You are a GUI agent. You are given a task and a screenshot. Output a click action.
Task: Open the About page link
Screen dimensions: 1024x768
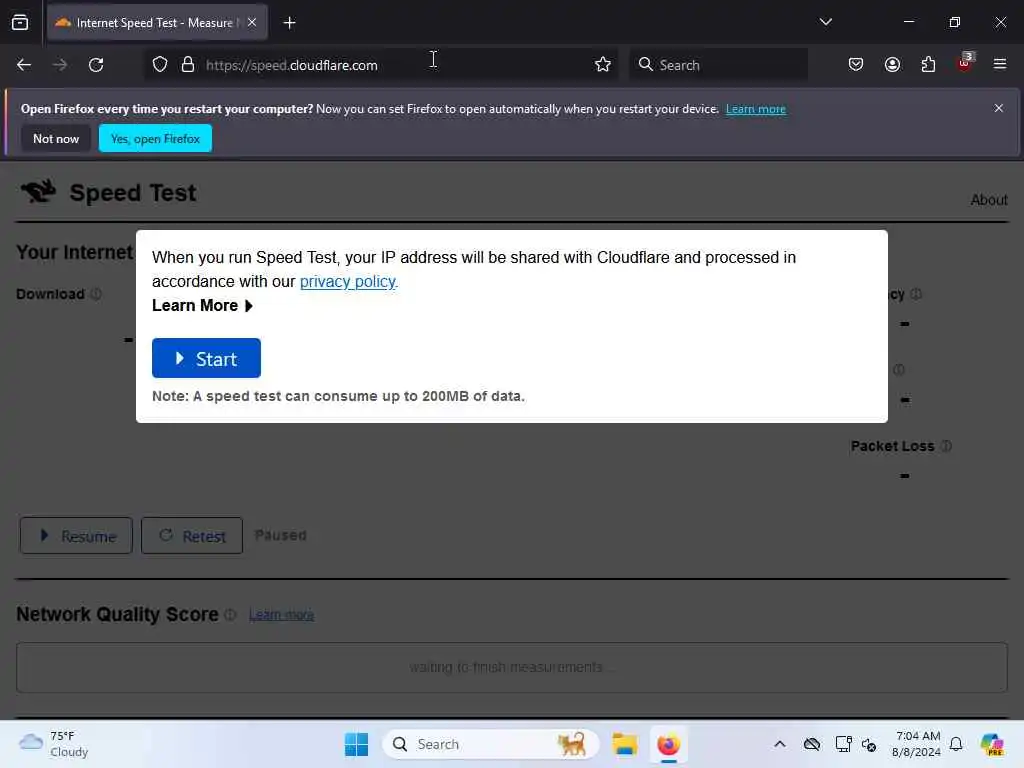(x=989, y=200)
